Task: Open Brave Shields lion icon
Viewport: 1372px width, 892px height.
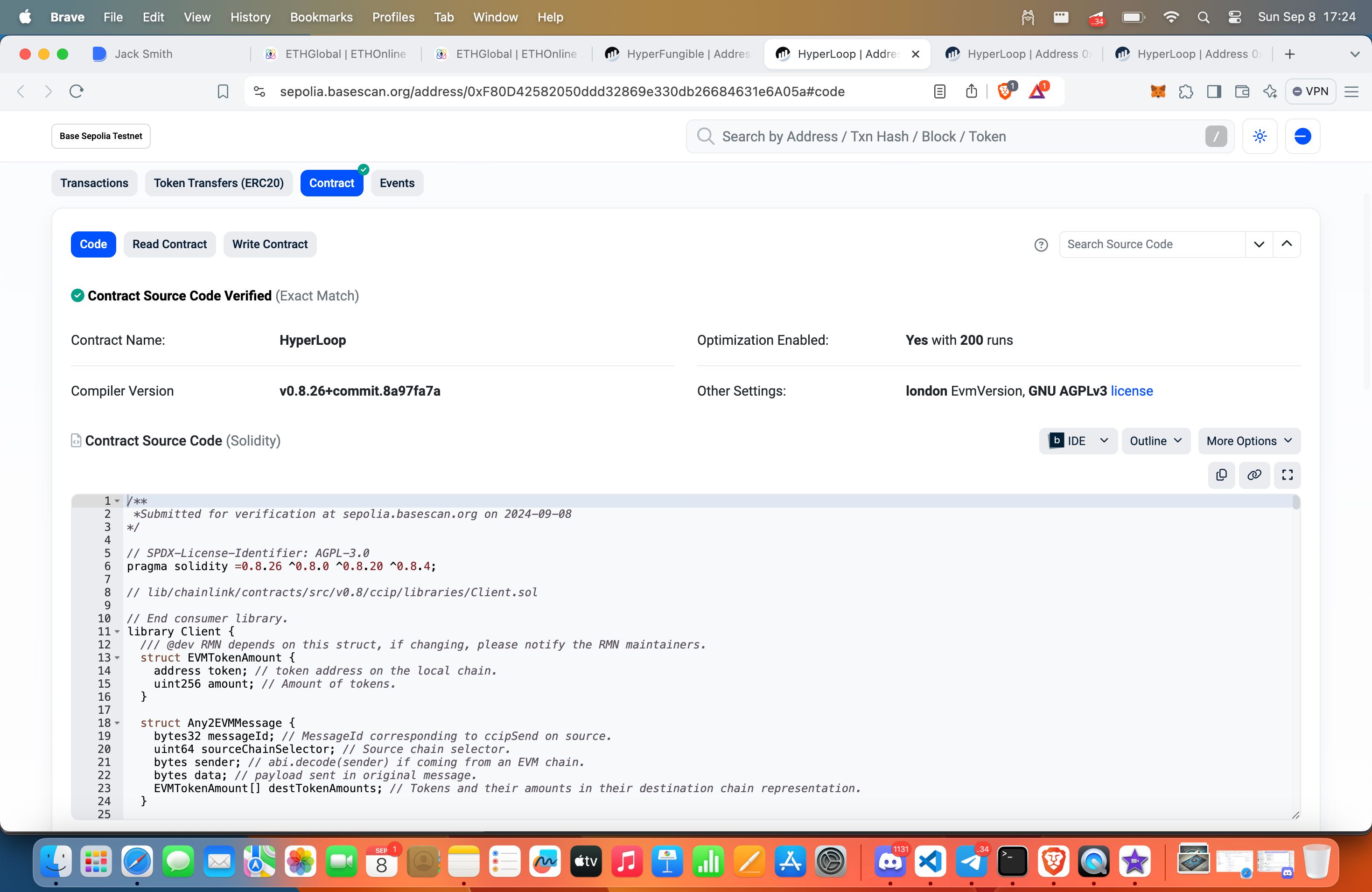Action: point(1005,91)
